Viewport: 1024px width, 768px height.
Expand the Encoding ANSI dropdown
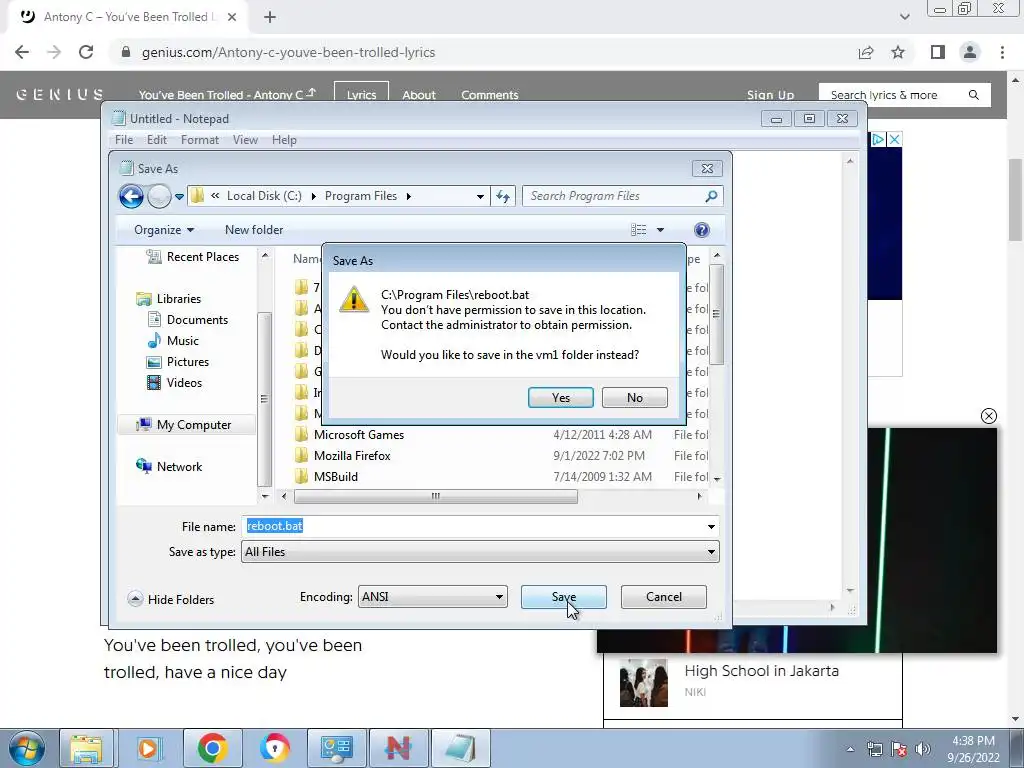(499, 597)
